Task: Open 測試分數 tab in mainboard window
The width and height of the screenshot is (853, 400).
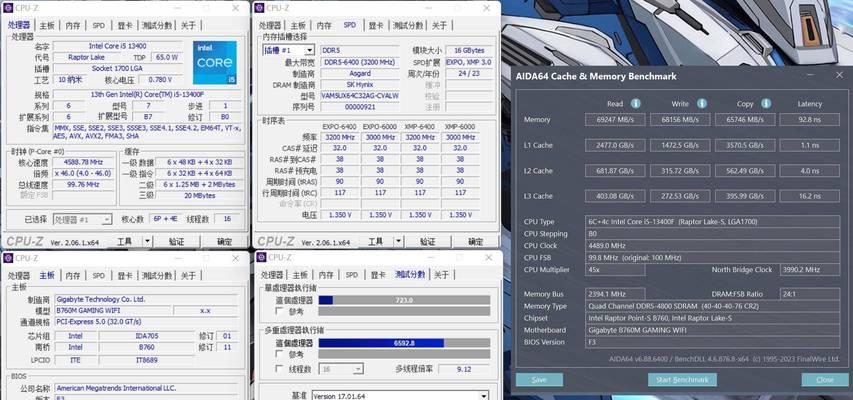Action: coord(157,275)
